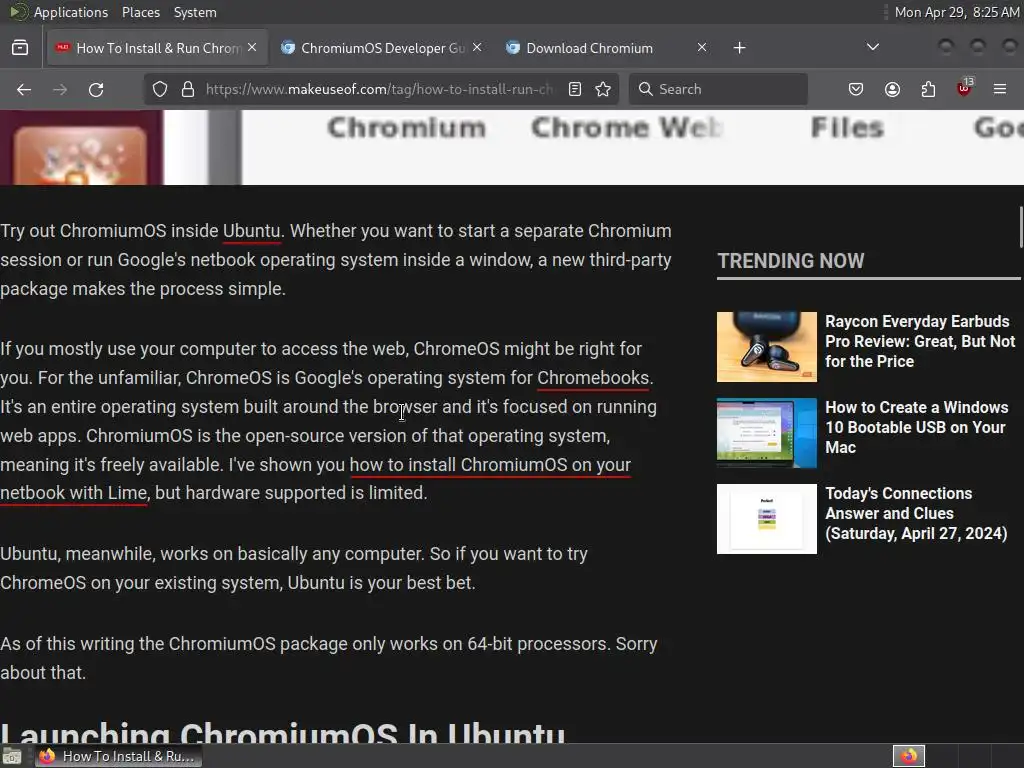Close the How To Install & Run tab
Screen dimensions: 1024x768
tap(252, 47)
